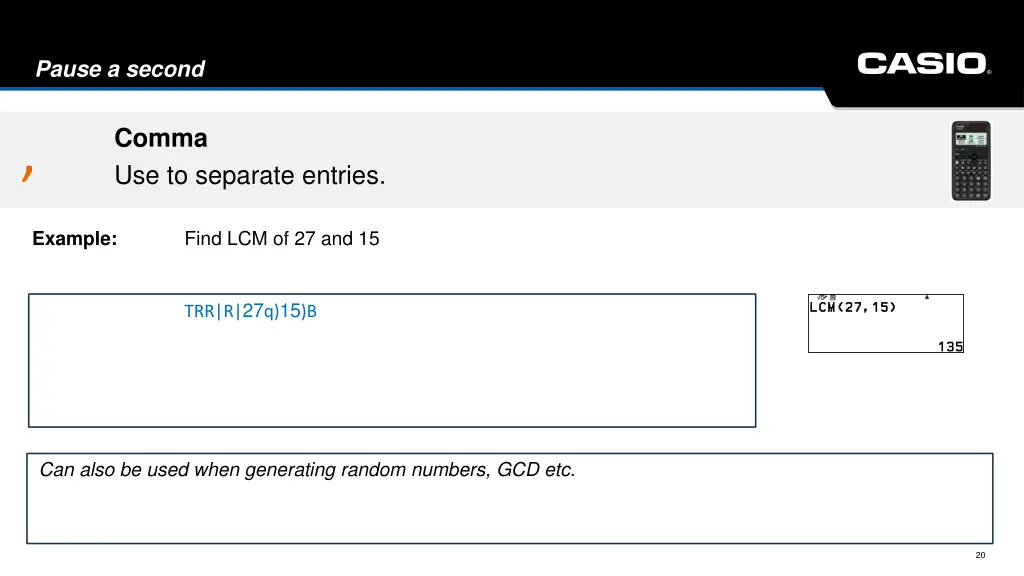
Task: Click the status icons at display top-left
Action: [827, 298]
